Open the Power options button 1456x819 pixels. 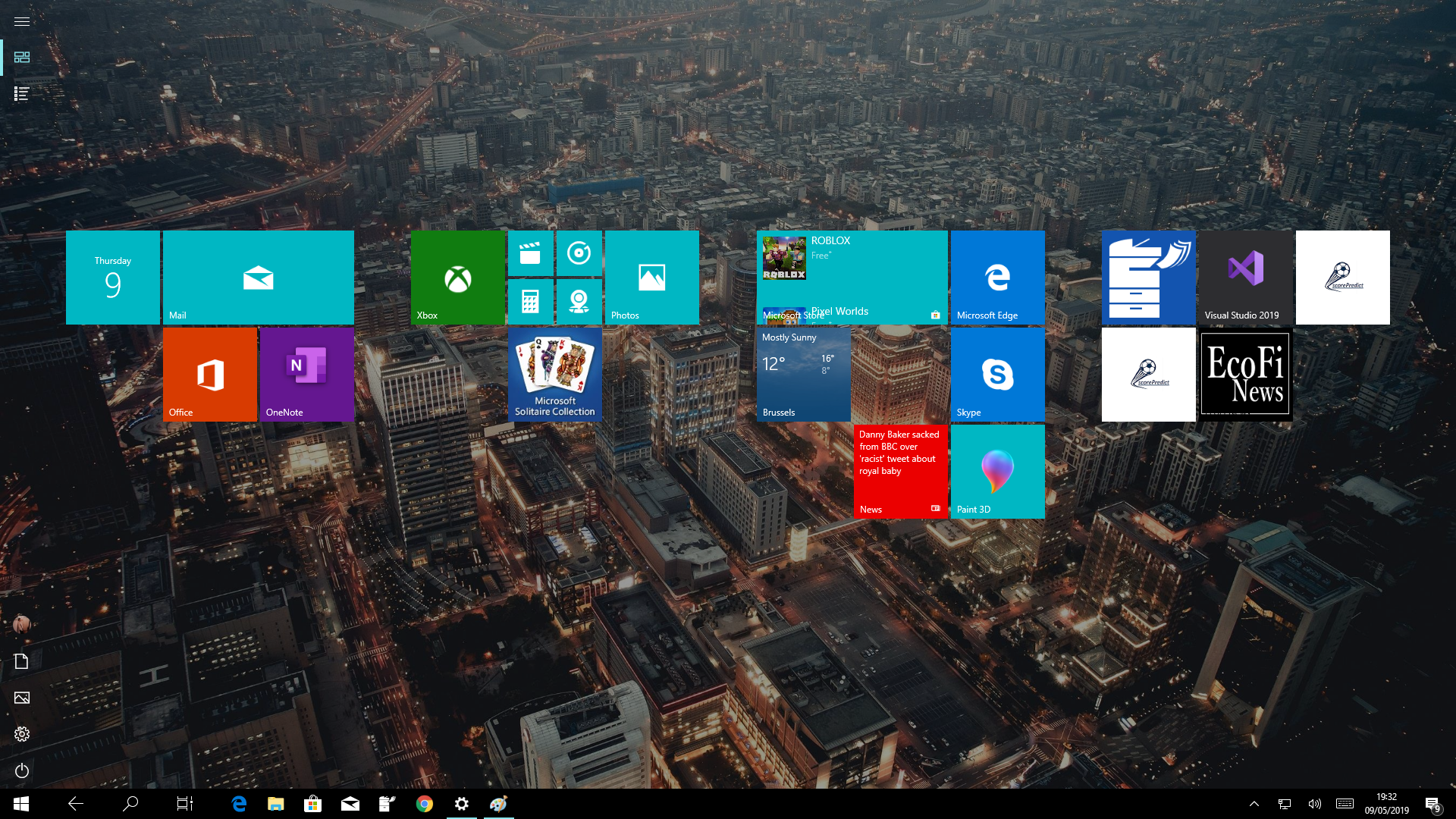[22, 770]
